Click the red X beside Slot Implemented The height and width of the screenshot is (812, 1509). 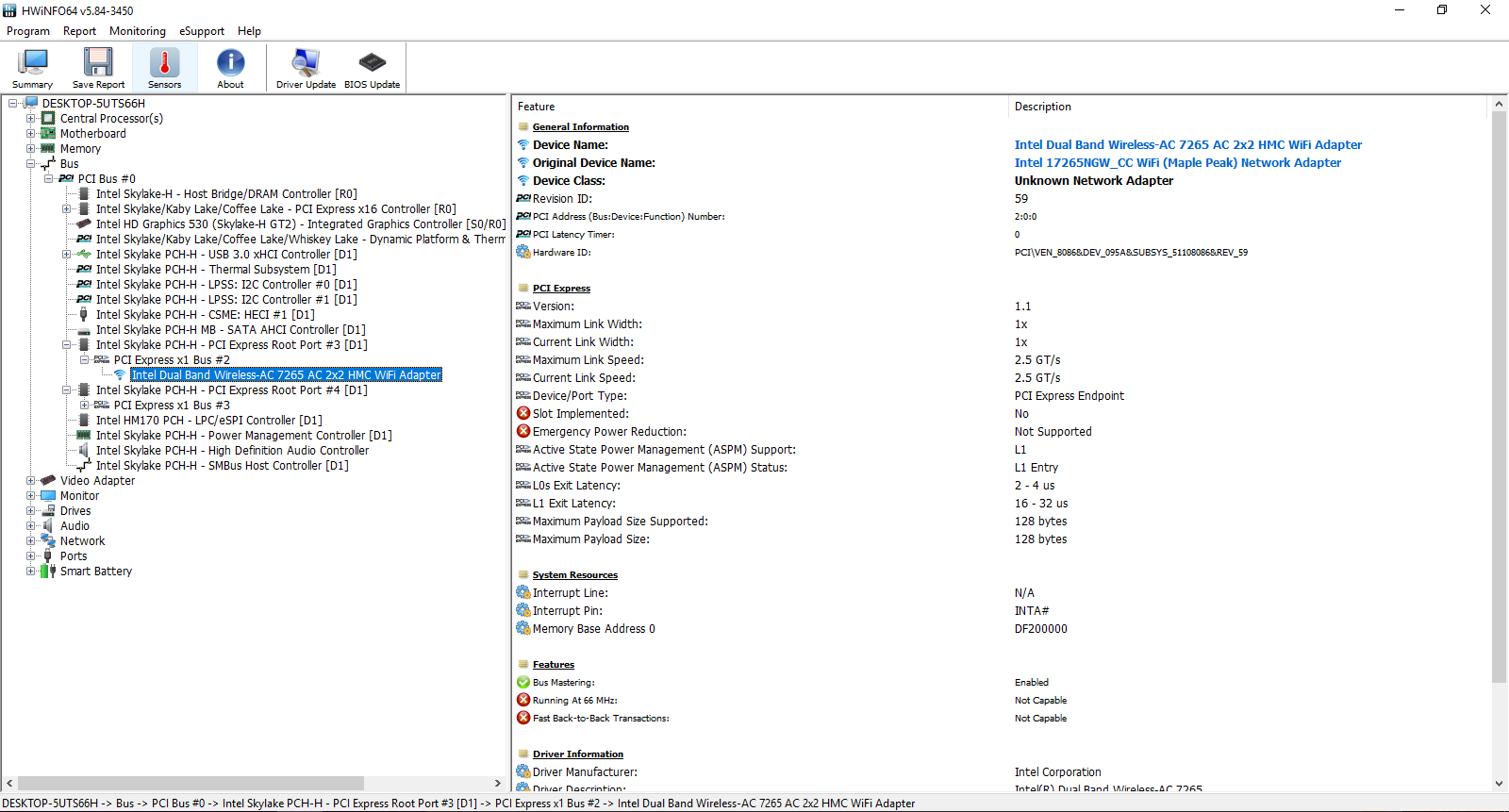pos(523,413)
